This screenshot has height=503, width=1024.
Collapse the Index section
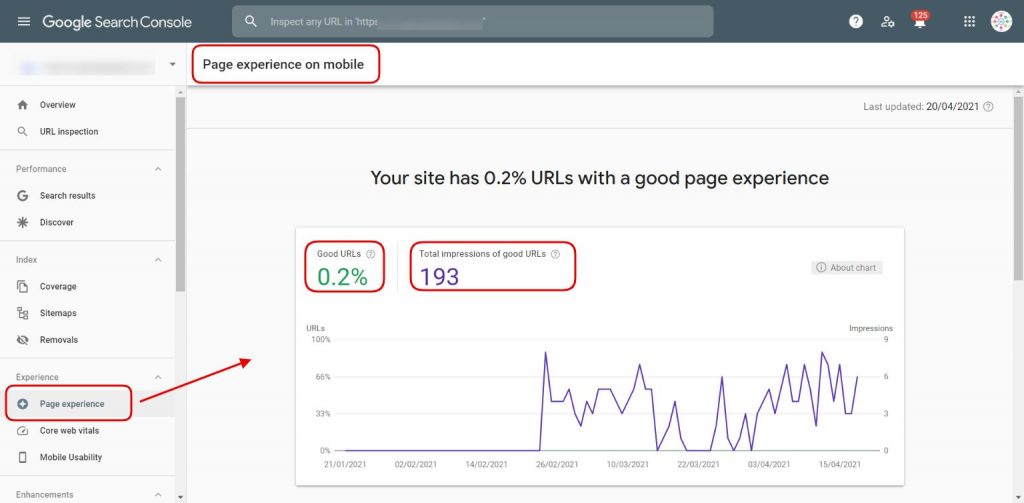[x=157, y=260]
